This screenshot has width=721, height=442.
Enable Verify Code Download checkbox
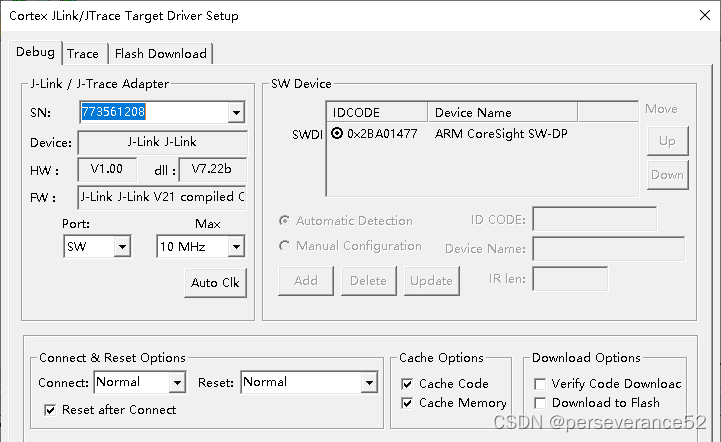540,384
